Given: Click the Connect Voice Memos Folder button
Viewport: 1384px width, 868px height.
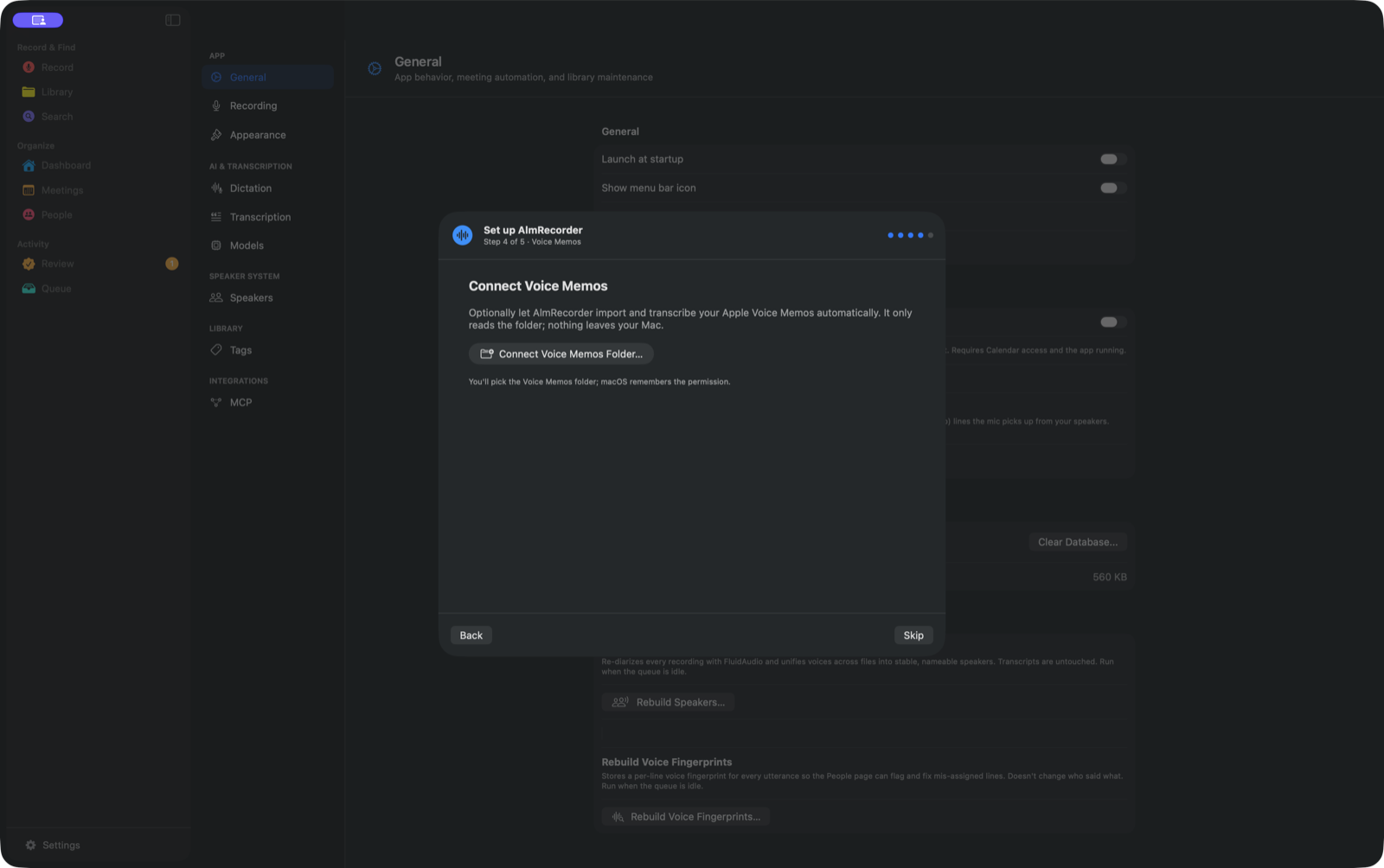Looking at the screenshot, I should click(561, 354).
